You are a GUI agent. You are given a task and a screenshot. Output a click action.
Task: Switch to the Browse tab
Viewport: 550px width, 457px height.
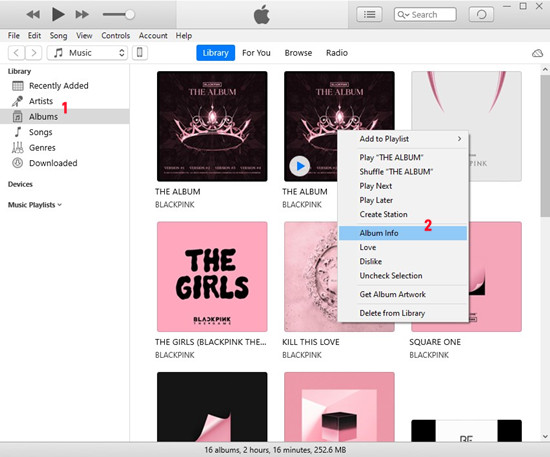coord(298,53)
